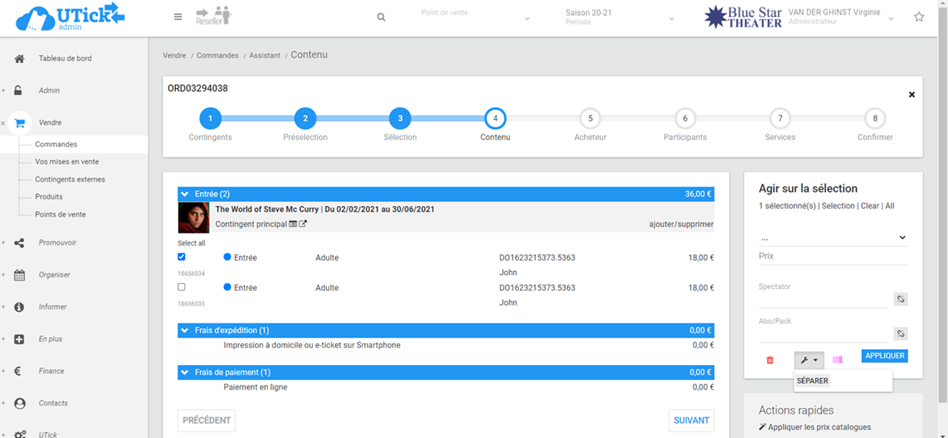The width and height of the screenshot is (948, 438).
Task: Collapse the Entrée (2) section
Action: (184, 194)
